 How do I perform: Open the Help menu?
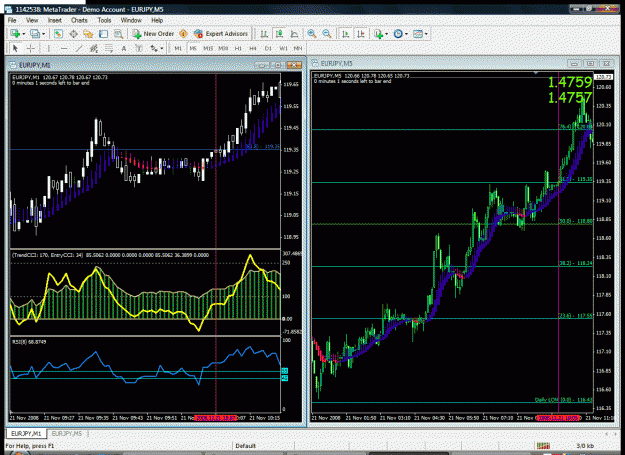pos(157,20)
